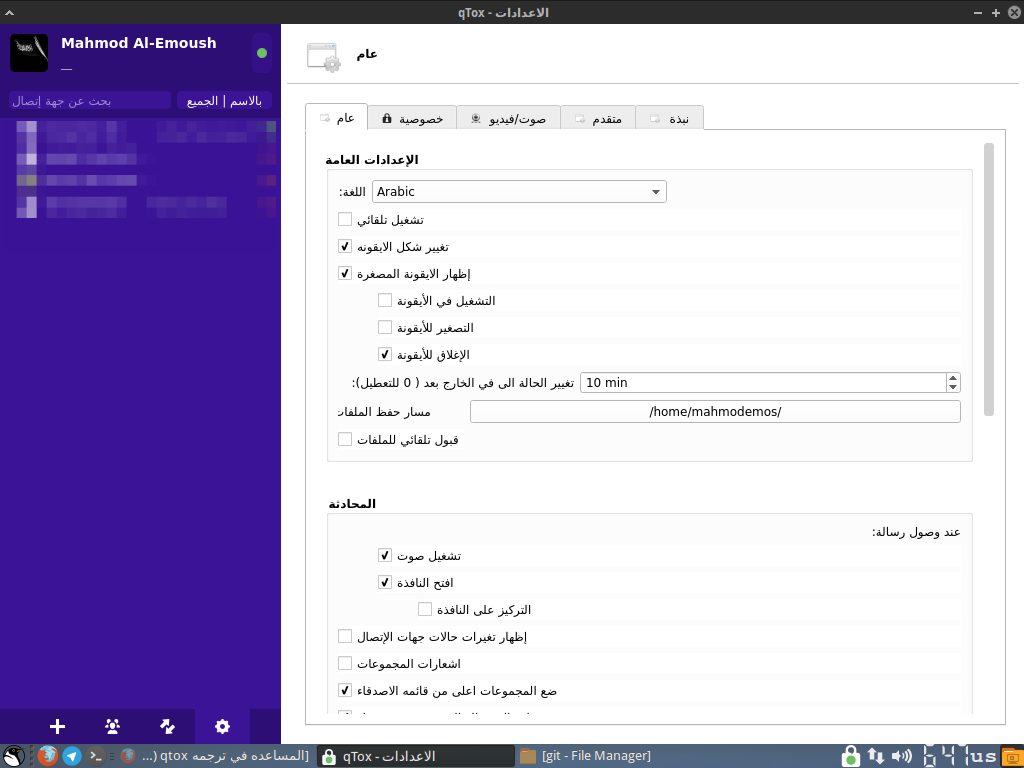Screen dimensions: 1024x768
Task: Click the volume icon in system tray
Action: [x=901, y=756]
